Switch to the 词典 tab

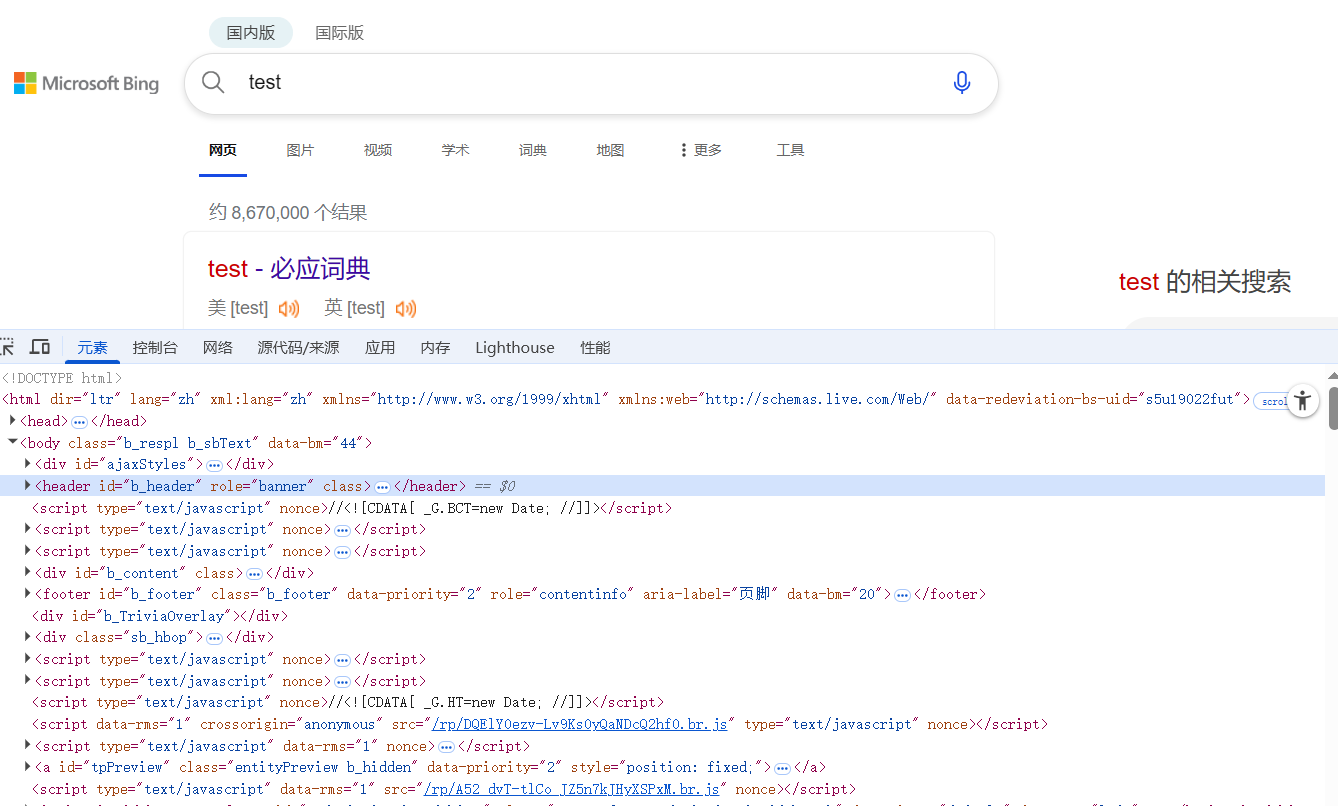click(x=533, y=150)
